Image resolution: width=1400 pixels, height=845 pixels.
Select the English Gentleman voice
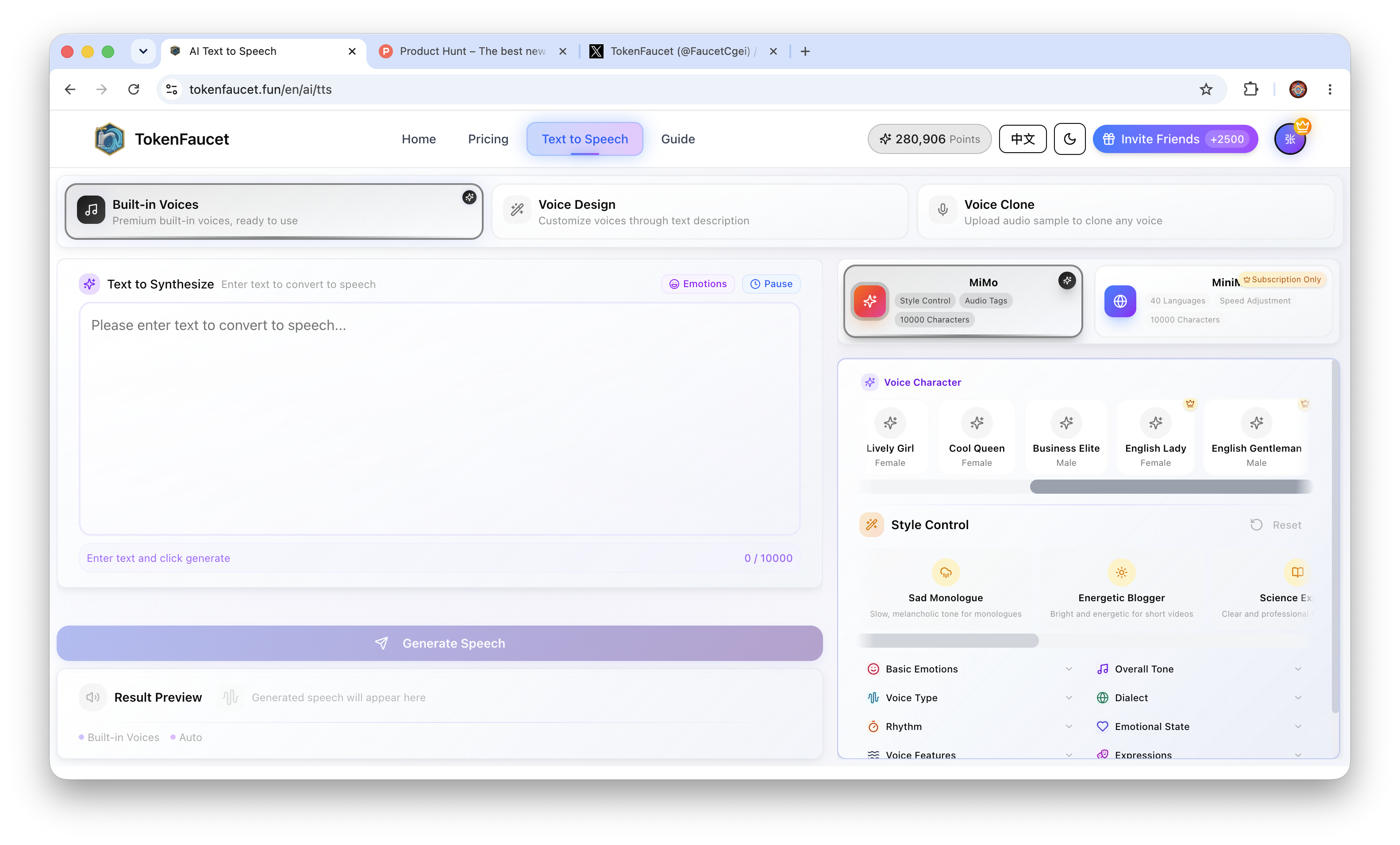pyautogui.click(x=1256, y=438)
